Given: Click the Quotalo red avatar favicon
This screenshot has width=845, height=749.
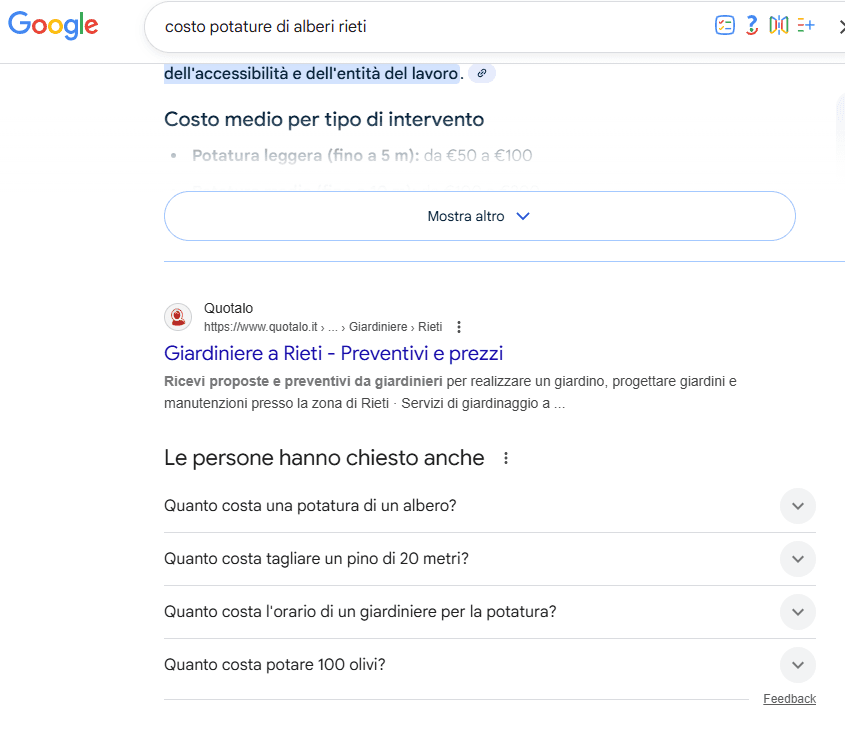Looking at the screenshot, I should point(177,317).
